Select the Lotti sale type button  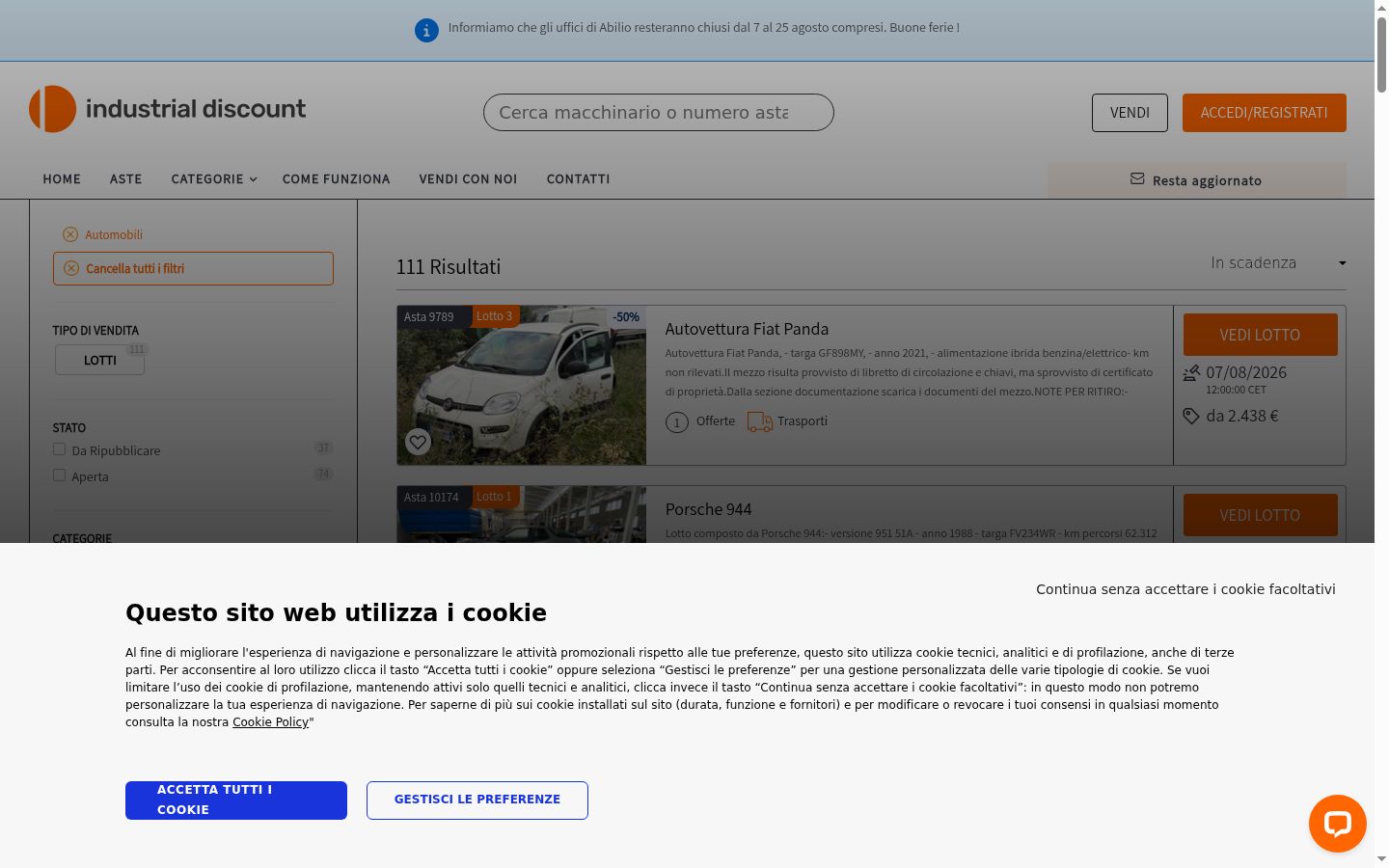tap(100, 360)
